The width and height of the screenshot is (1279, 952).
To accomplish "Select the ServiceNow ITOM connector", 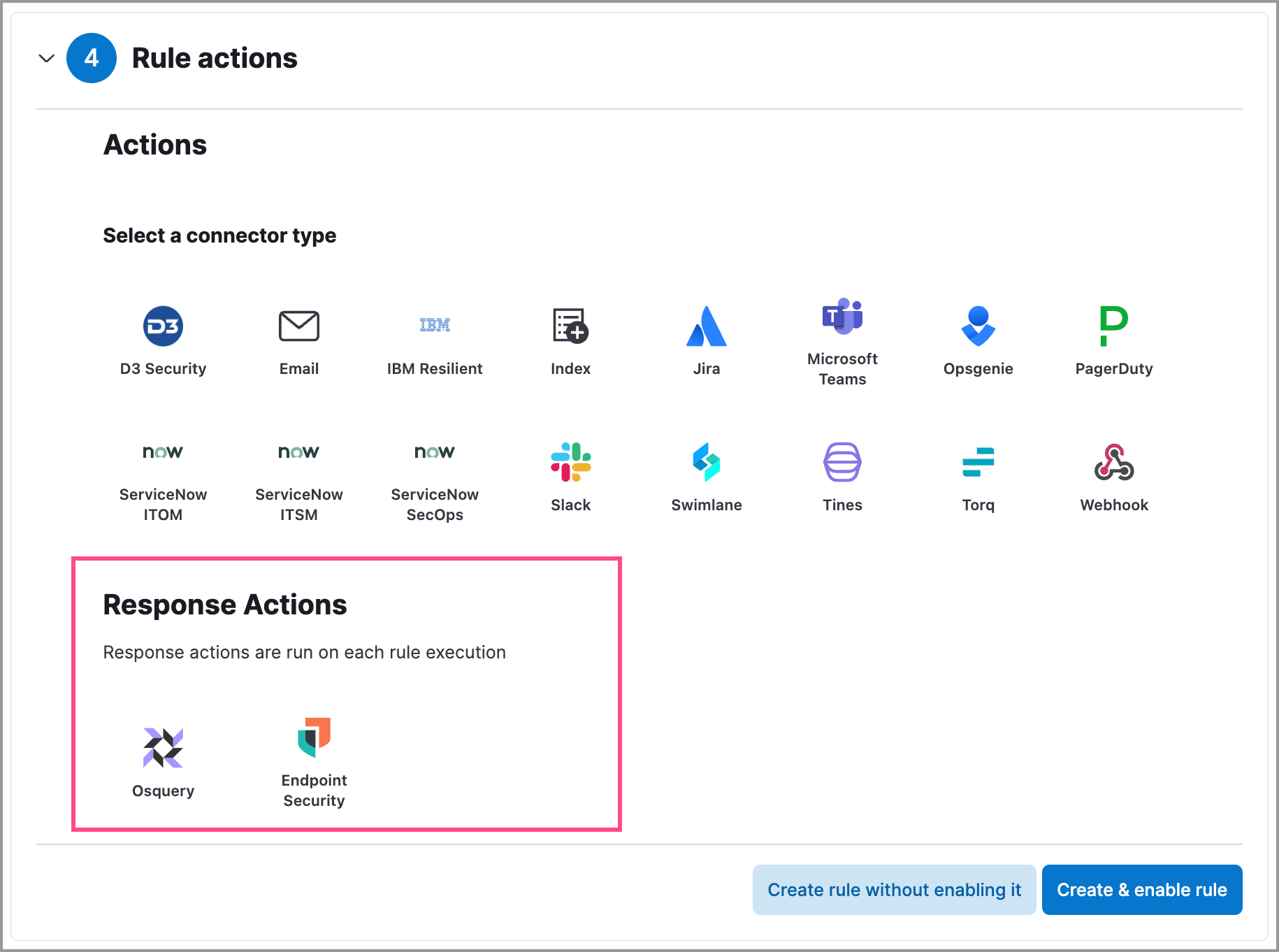I will click(x=163, y=475).
